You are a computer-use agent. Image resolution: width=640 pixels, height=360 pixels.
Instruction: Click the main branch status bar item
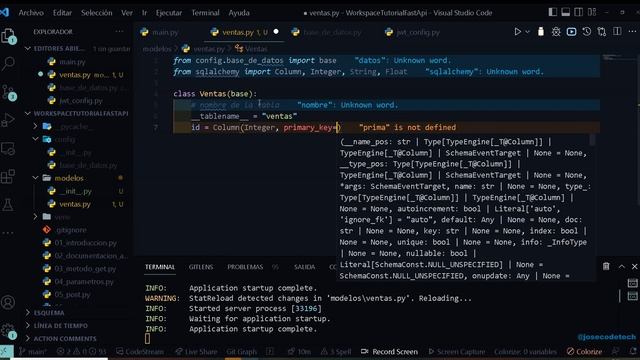[33, 351]
